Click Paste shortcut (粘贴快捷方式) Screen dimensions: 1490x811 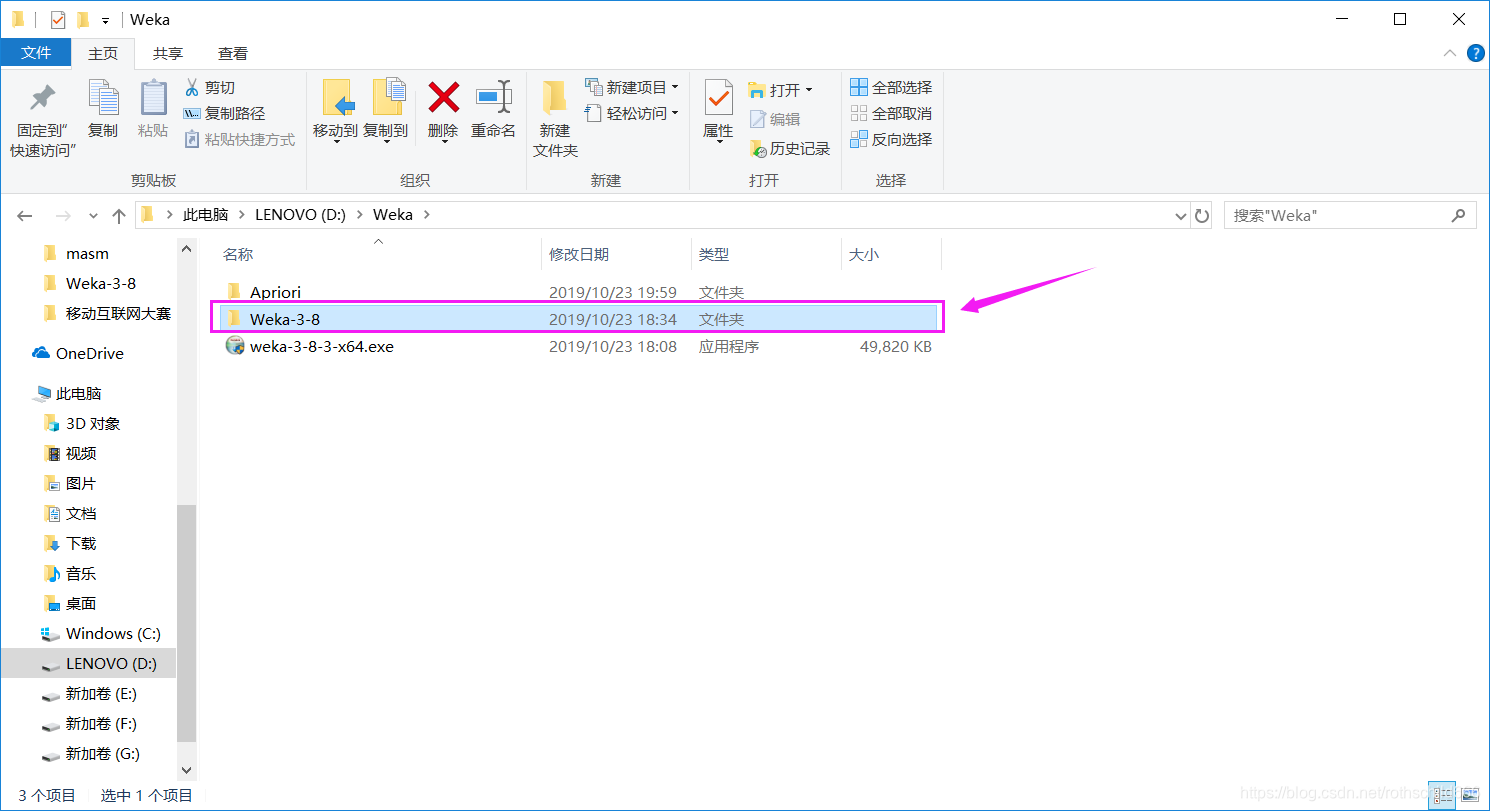pos(239,140)
